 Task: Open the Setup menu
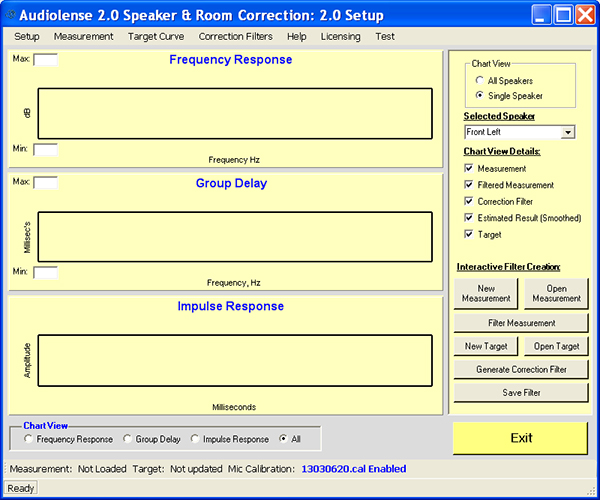pos(27,37)
